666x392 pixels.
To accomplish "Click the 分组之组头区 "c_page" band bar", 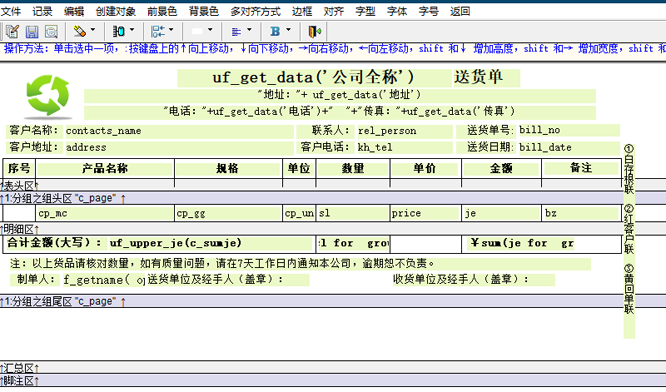I will tap(333, 198).
